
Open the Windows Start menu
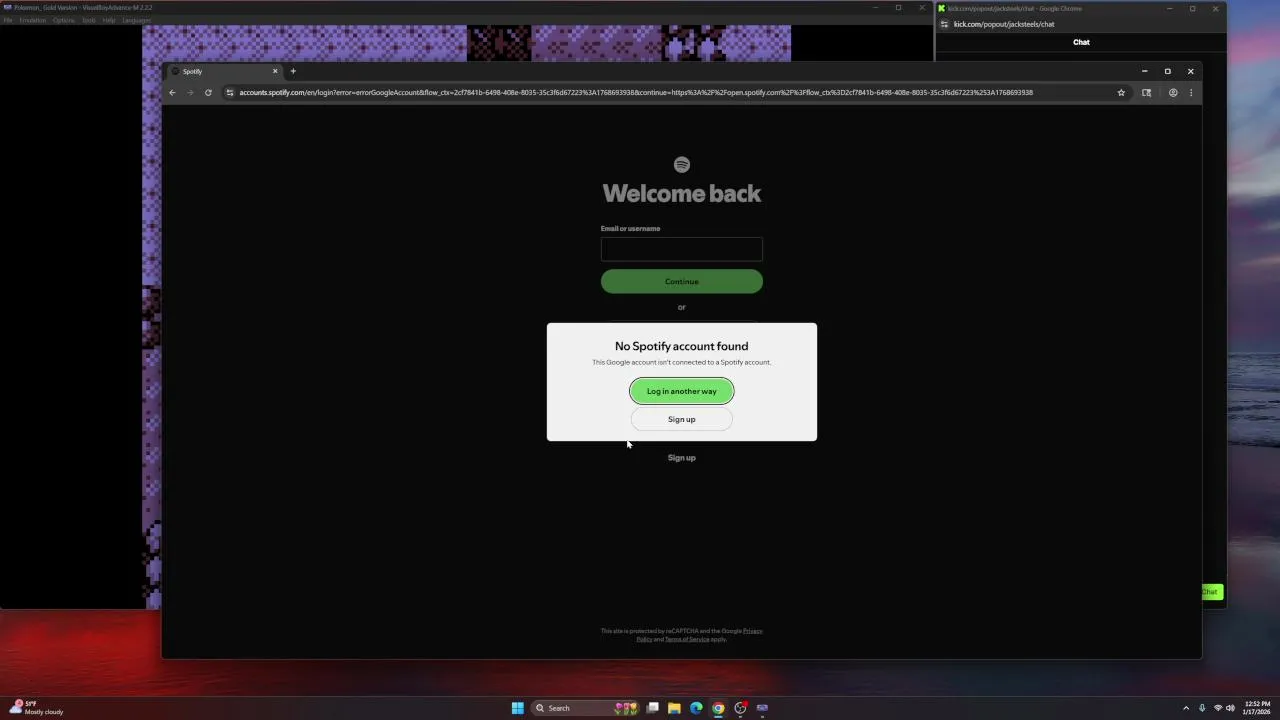517,708
